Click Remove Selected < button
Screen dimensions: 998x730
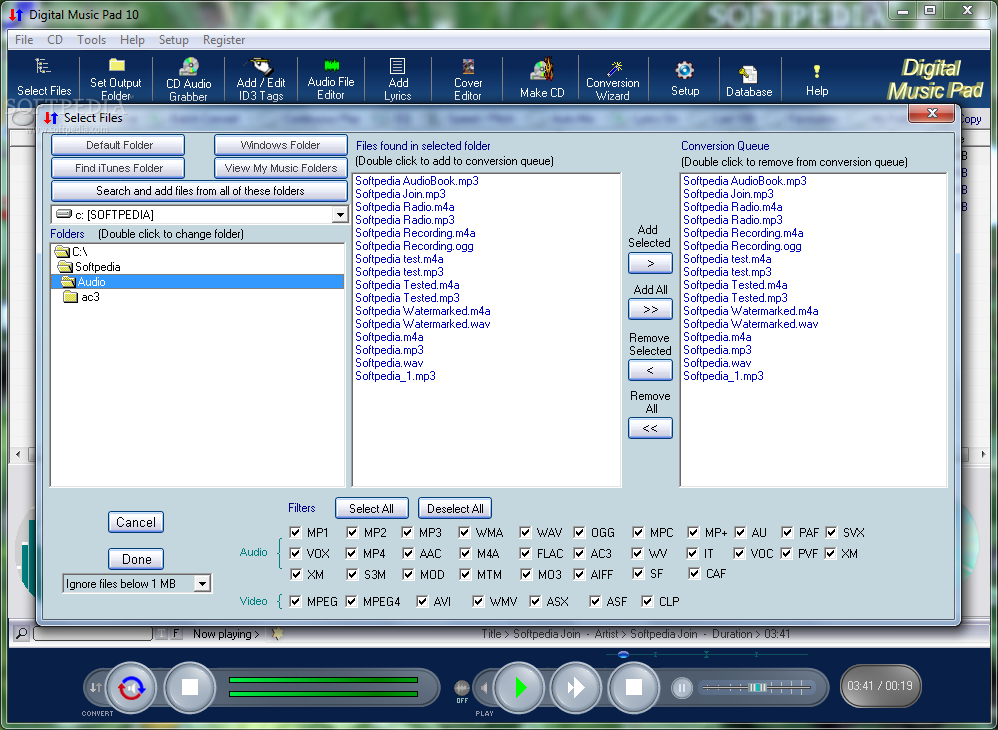tap(650, 370)
